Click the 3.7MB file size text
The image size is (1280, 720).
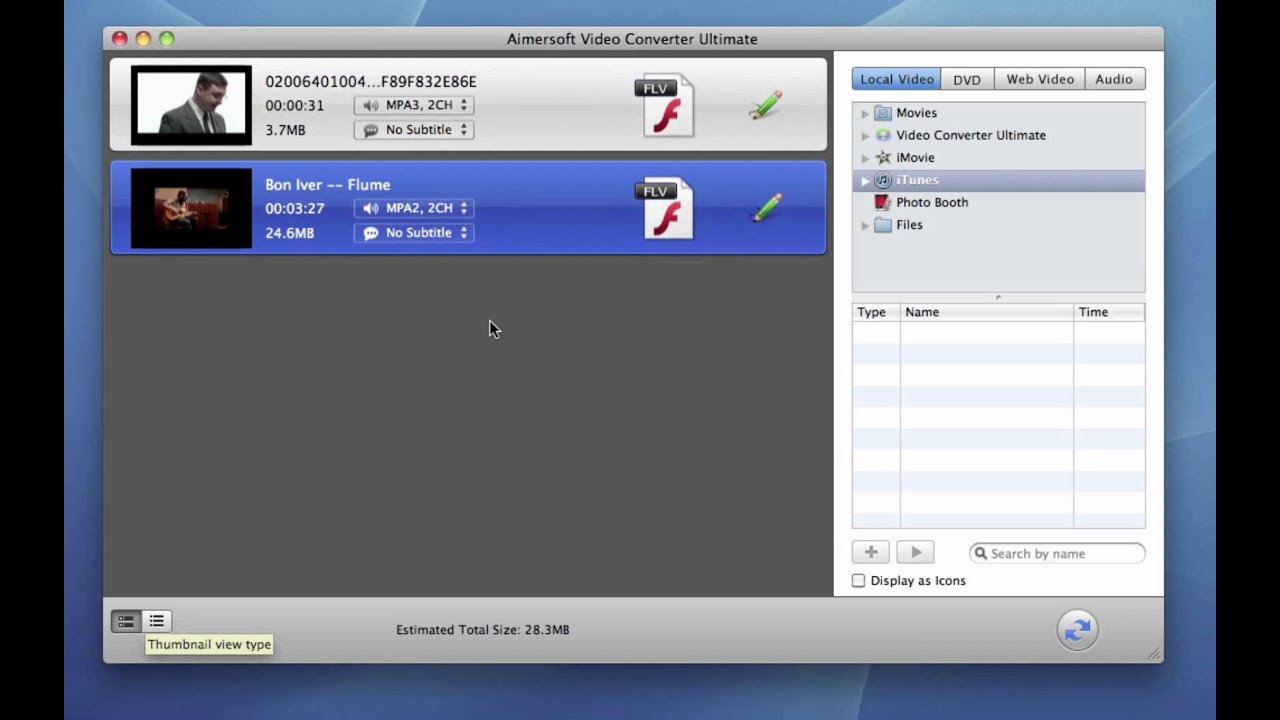tap(285, 130)
